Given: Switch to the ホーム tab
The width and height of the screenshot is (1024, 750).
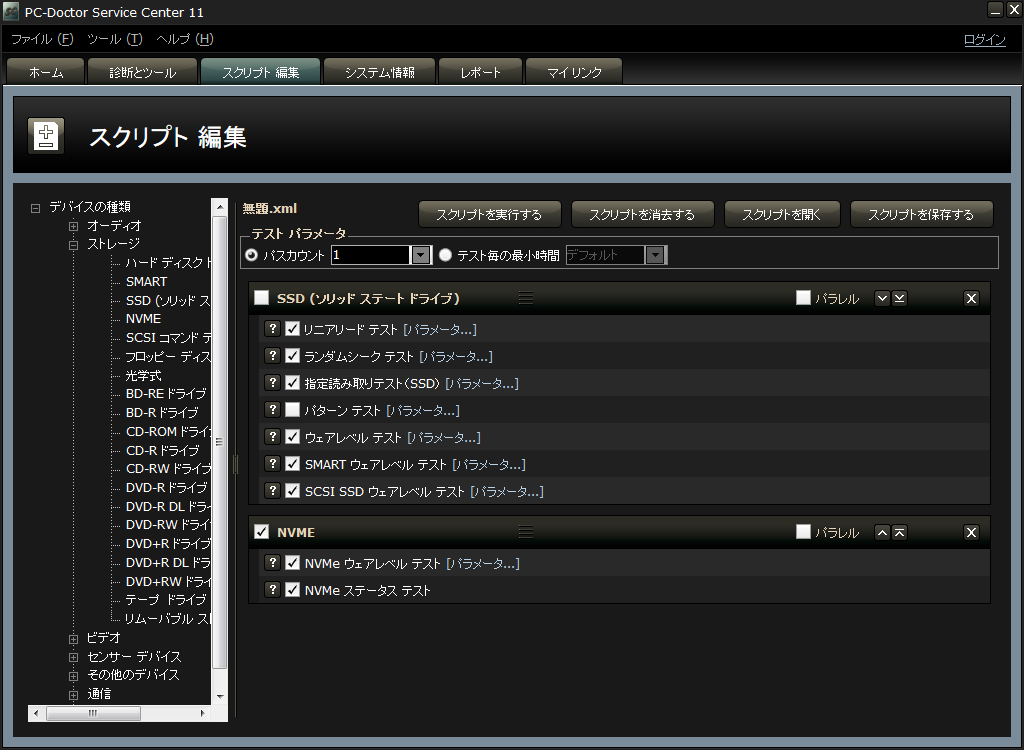Looking at the screenshot, I should point(46,72).
